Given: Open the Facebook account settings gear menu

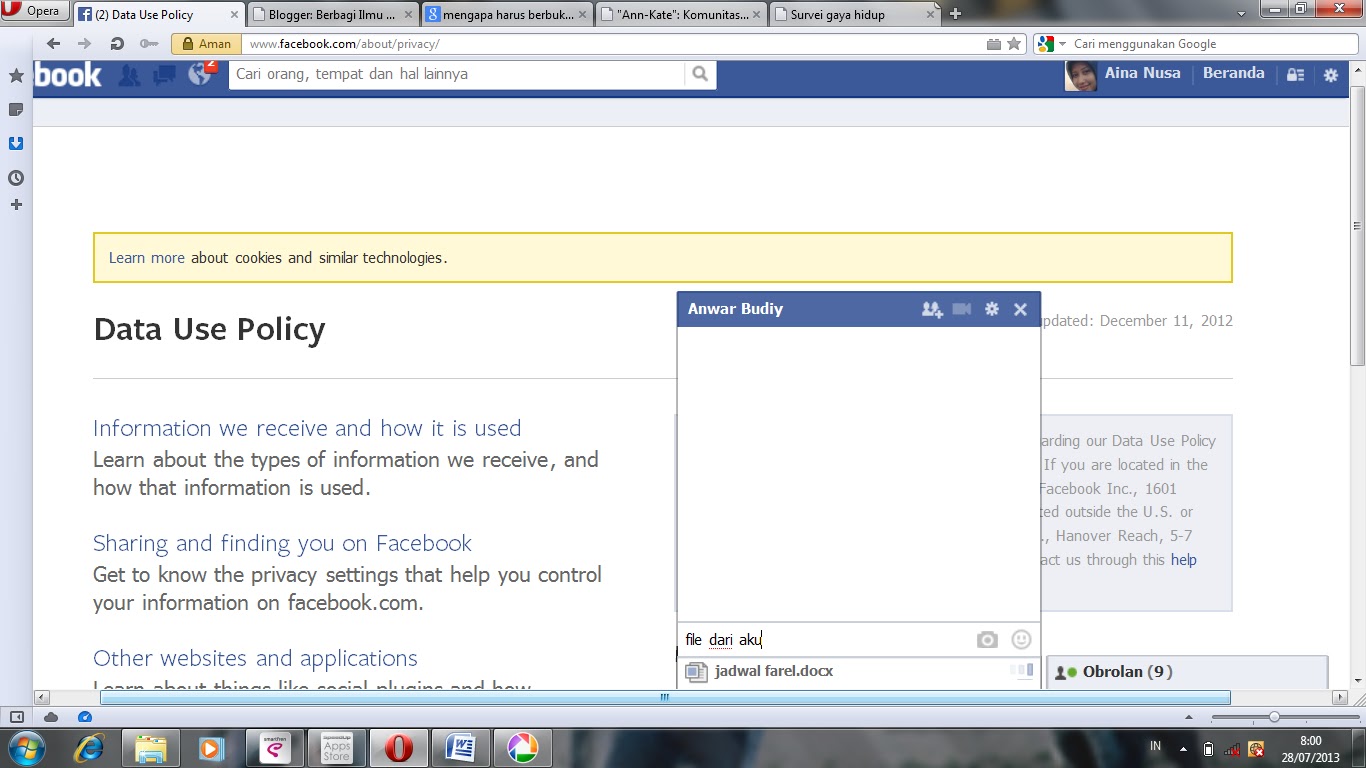Looking at the screenshot, I should (1330, 74).
